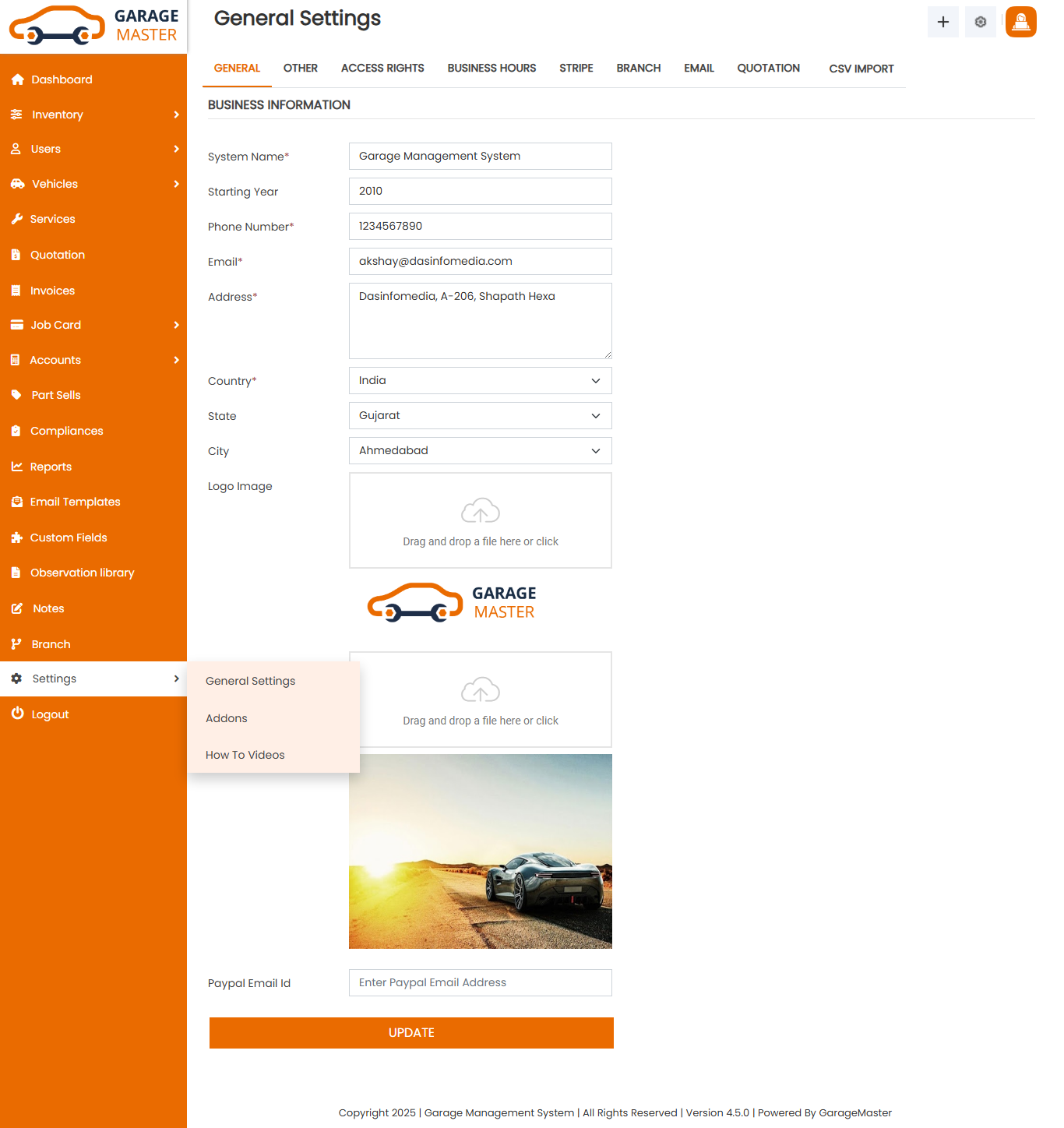The height and width of the screenshot is (1128, 1064).
Task: Open How To Videos link
Action: [x=245, y=754]
